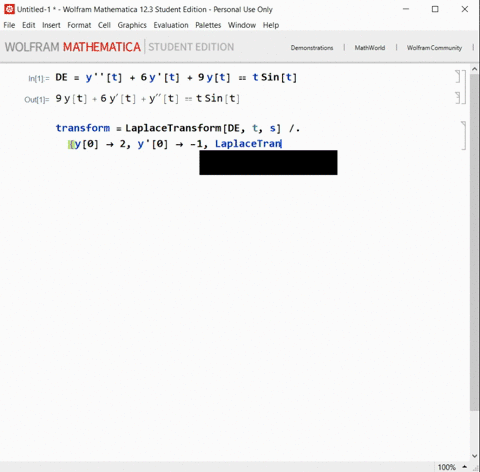Open the Wolfram Community link
The width and height of the screenshot is (480, 472).
tap(434, 48)
